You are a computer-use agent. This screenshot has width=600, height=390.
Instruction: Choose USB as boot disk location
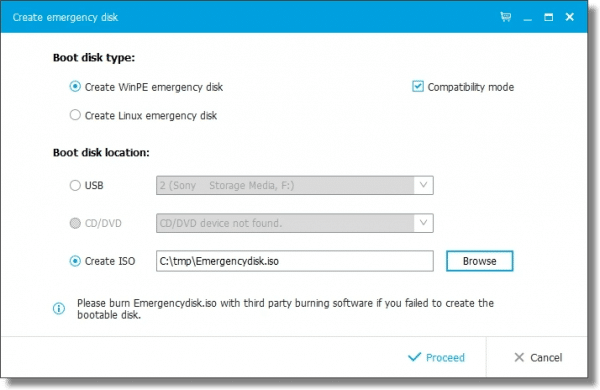[x=75, y=186]
